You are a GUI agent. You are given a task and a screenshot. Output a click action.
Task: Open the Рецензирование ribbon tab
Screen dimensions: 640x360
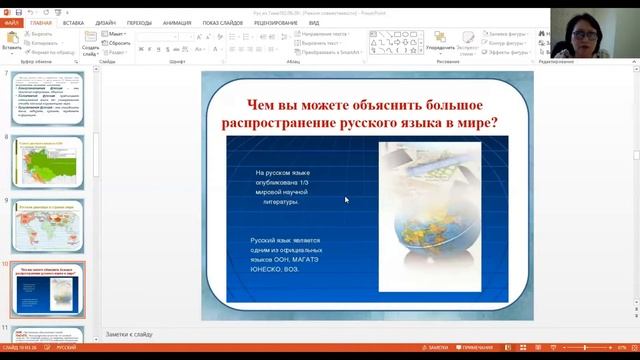pyautogui.click(x=276, y=23)
